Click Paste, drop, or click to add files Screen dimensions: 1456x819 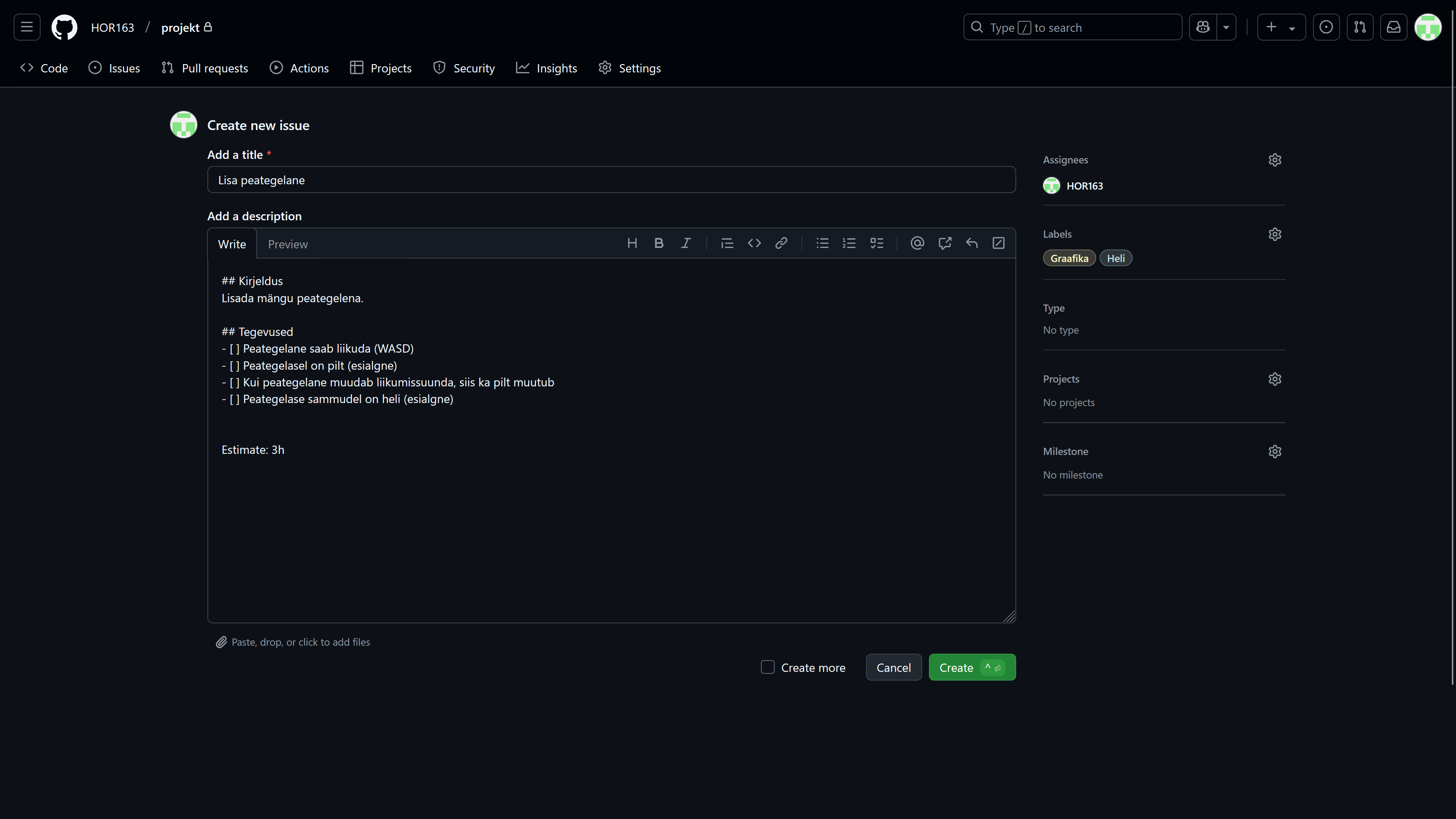[293, 642]
